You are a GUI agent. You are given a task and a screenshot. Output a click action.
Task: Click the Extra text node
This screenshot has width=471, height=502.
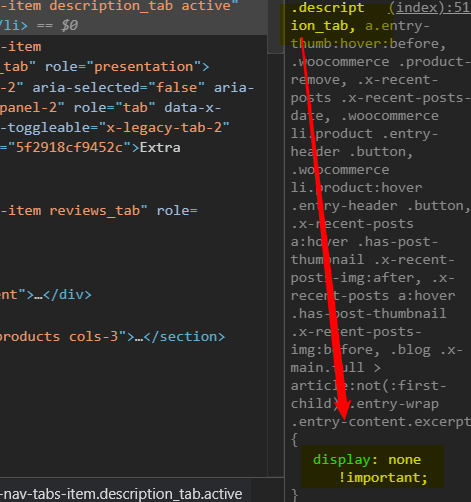pos(160,148)
